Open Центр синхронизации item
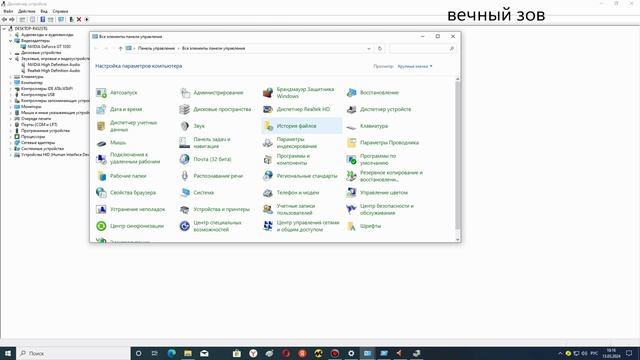 130,226
